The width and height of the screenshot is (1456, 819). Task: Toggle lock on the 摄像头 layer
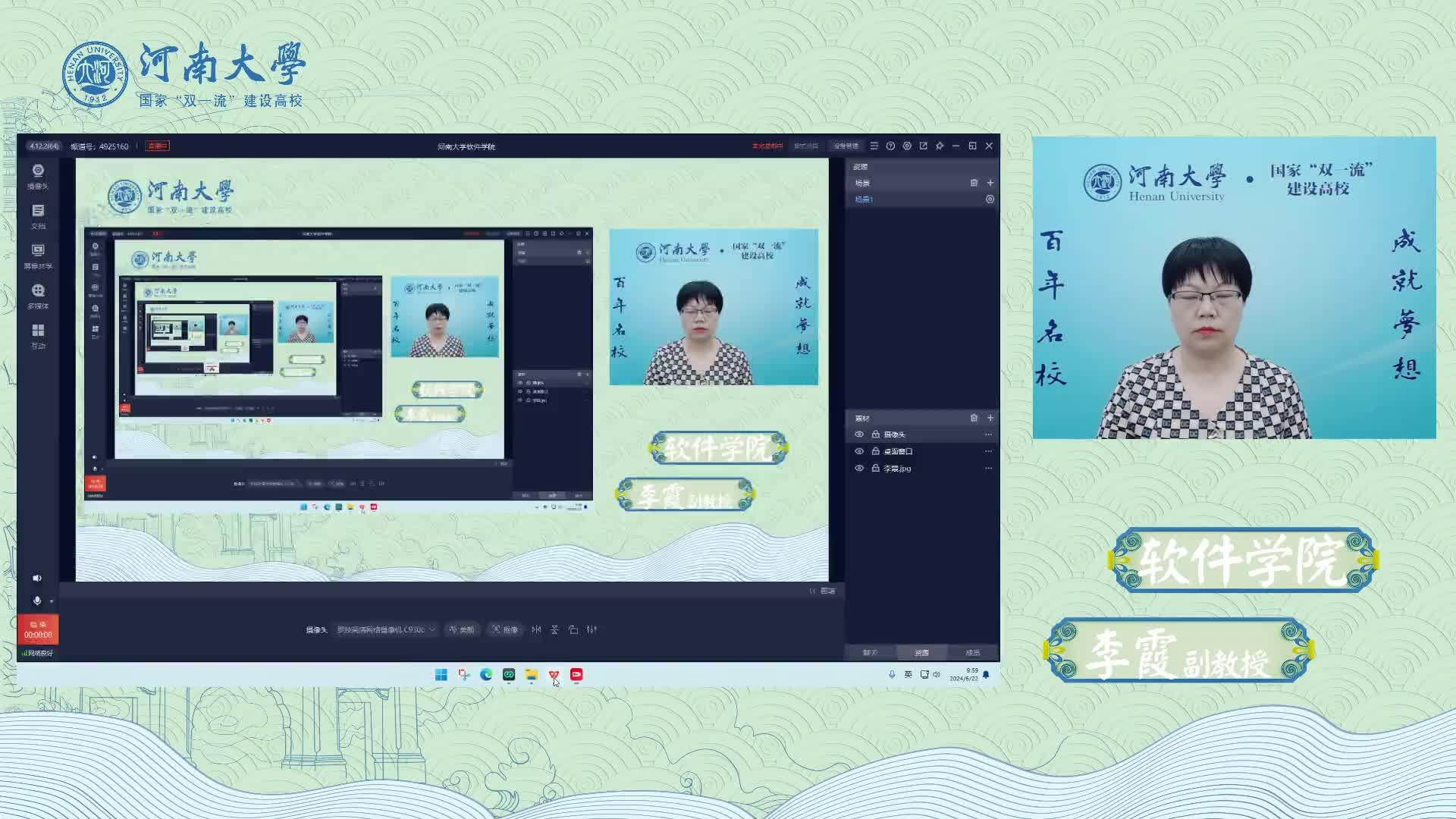[x=875, y=435]
